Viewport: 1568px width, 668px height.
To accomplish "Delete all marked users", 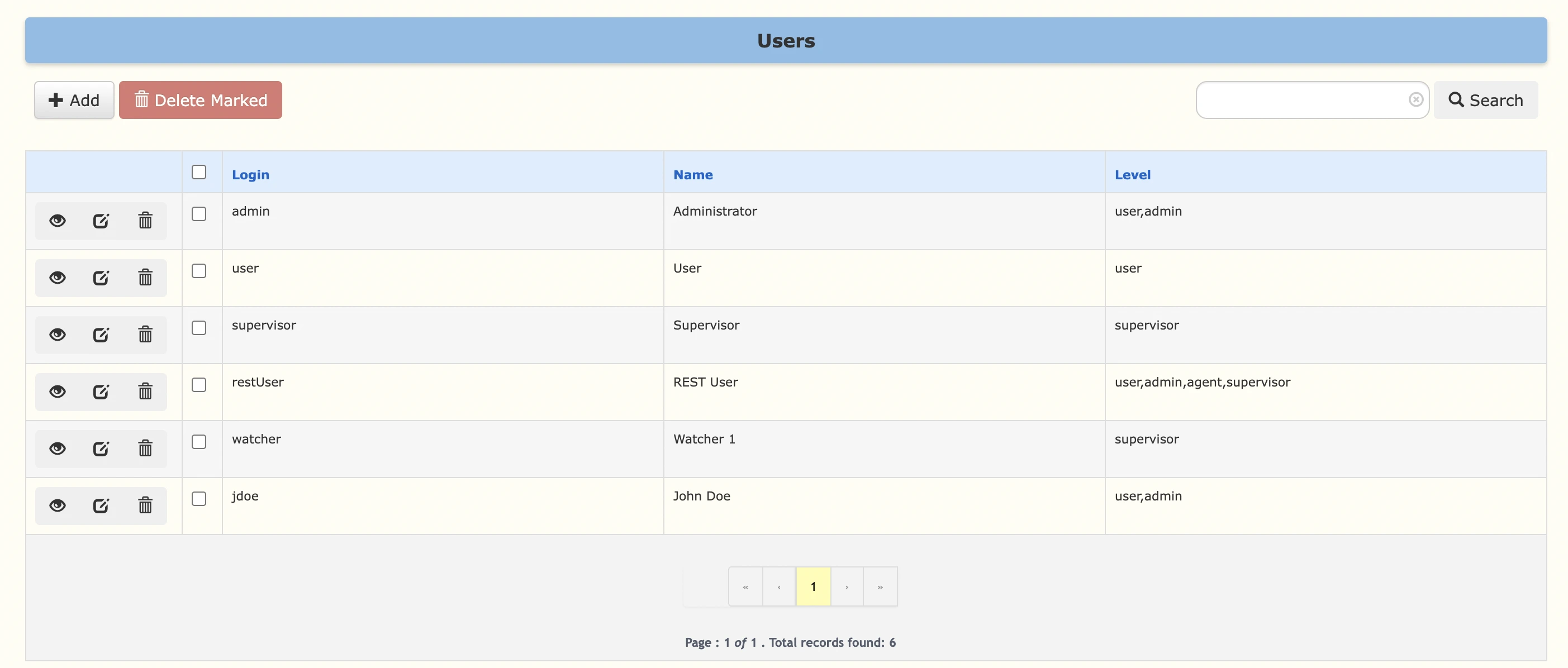I will (x=201, y=99).
